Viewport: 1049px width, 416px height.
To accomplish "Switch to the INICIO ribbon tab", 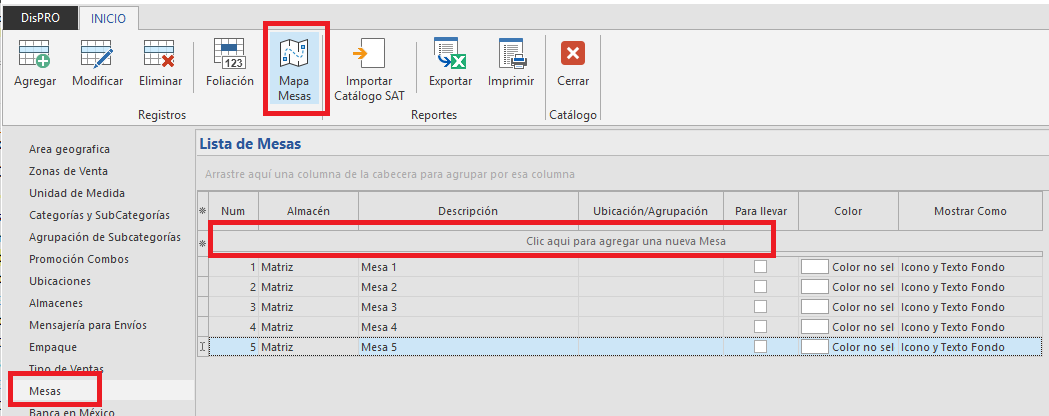I will coord(109,17).
